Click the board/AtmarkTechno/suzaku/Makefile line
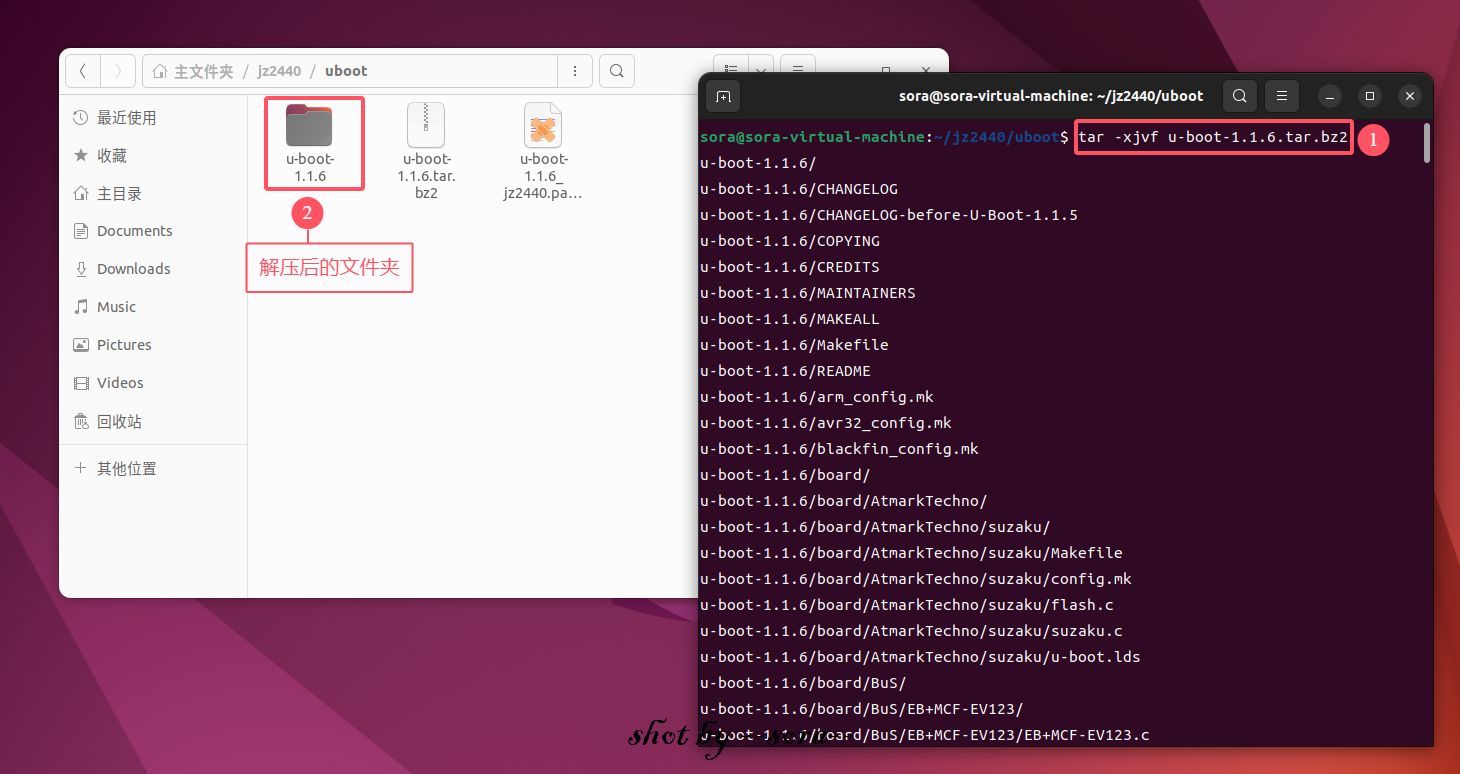 tap(912, 553)
